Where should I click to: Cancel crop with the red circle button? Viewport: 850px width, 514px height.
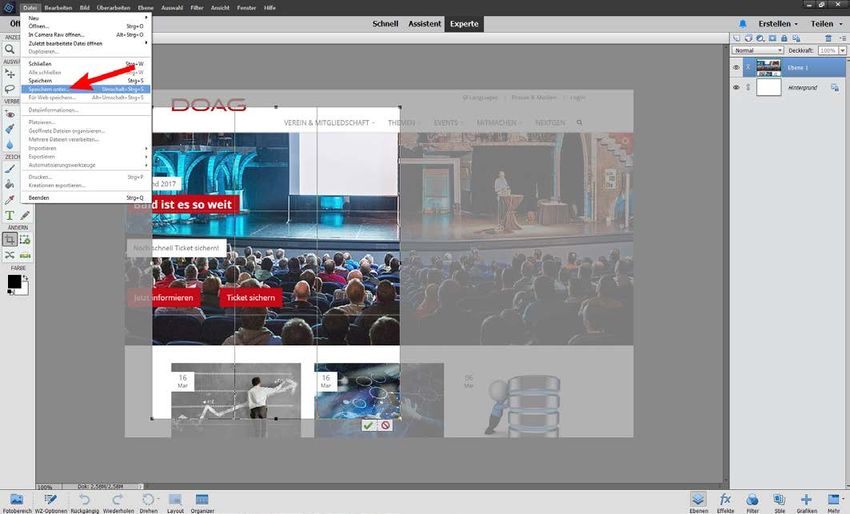click(x=385, y=425)
